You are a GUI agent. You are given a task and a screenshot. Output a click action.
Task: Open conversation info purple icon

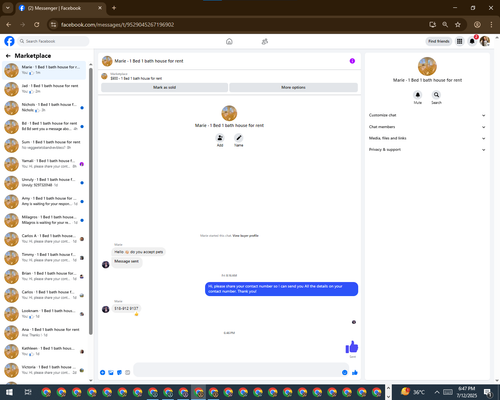point(352,61)
